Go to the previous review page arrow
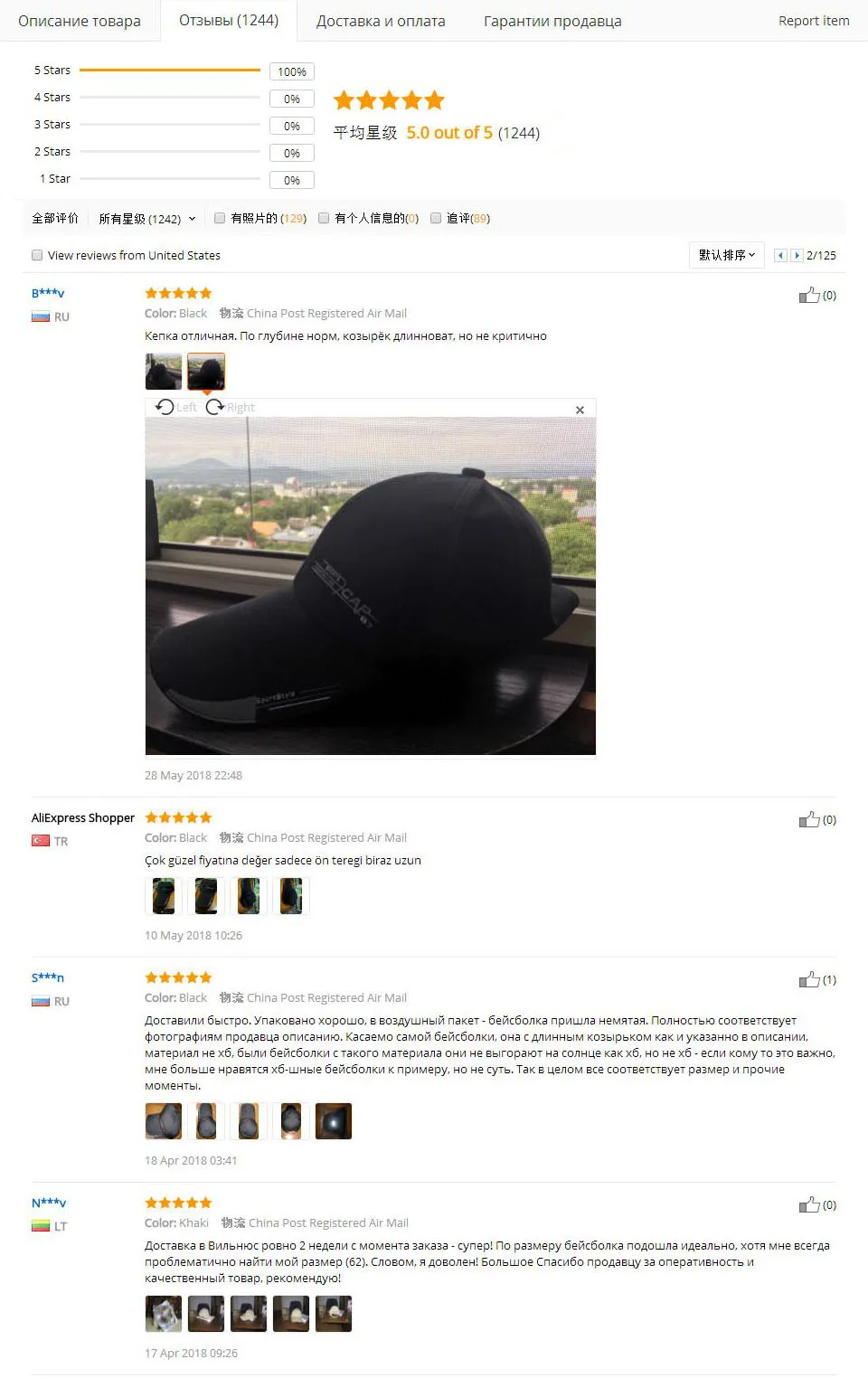This screenshot has width=868, height=1378. [x=780, y=255]
